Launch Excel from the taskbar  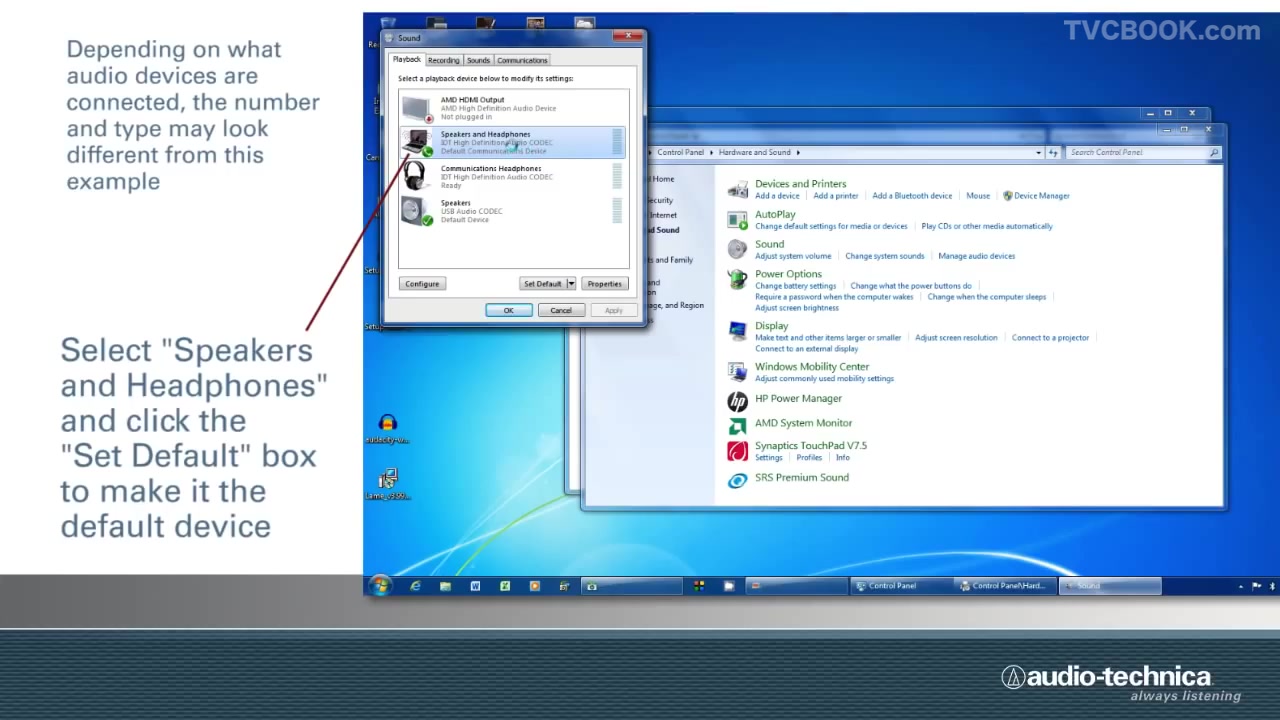[505, 586]
